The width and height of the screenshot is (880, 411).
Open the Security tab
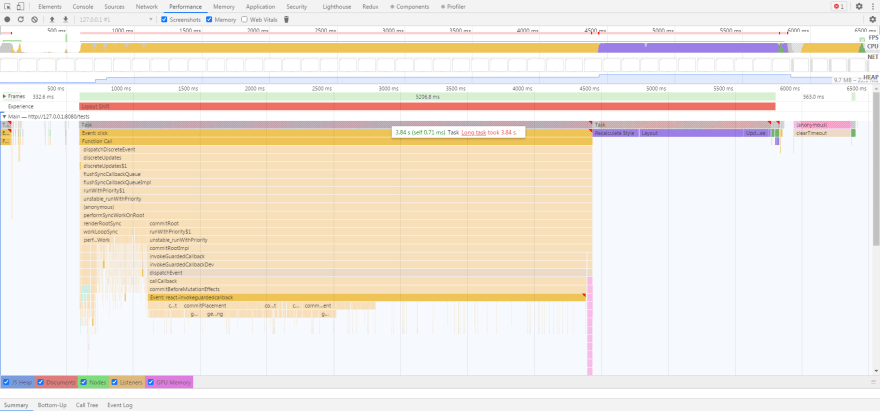(x=296, y=7)
